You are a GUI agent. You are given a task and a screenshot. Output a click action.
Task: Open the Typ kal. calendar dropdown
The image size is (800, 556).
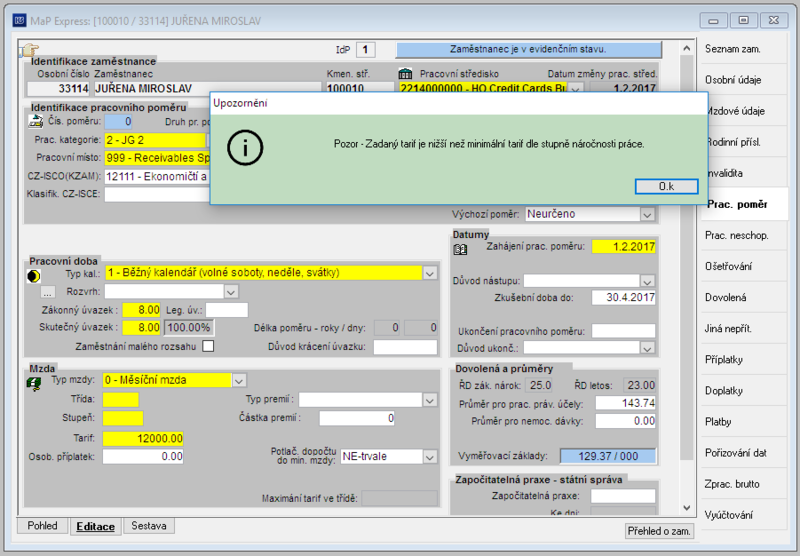pos(430,273)
